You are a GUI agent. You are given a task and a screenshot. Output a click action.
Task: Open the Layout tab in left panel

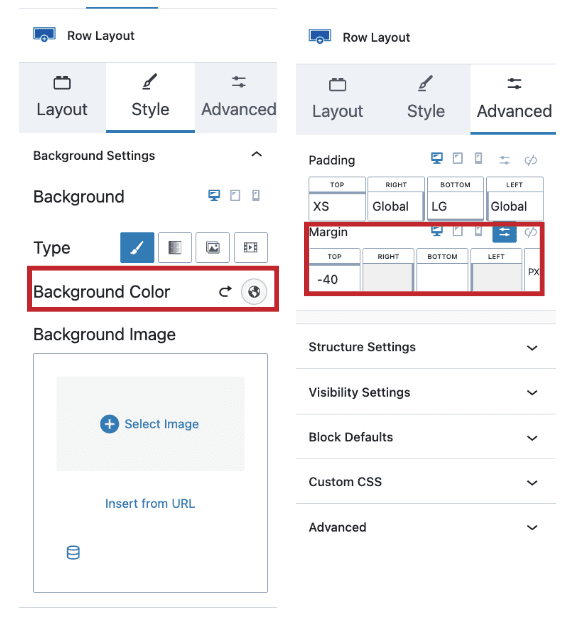point(62,97)
